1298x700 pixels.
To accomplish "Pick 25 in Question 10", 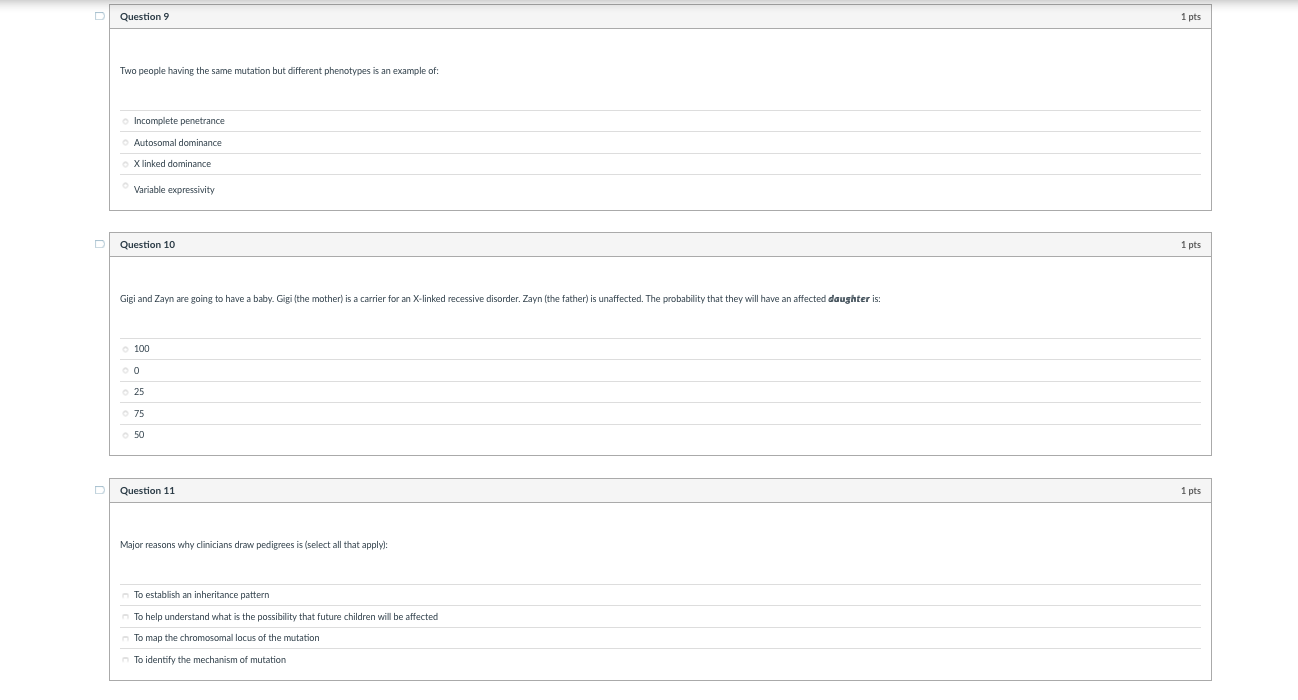I will click(126, 392).
